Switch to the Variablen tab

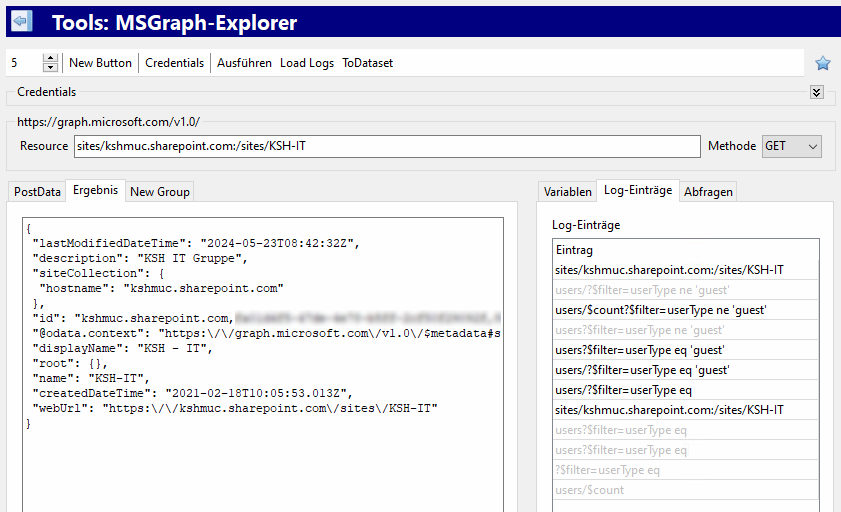pos(567,191)
